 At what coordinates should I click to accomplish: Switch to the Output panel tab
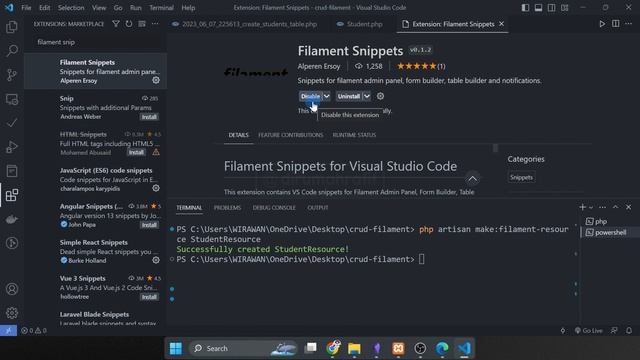pos(318,208)
